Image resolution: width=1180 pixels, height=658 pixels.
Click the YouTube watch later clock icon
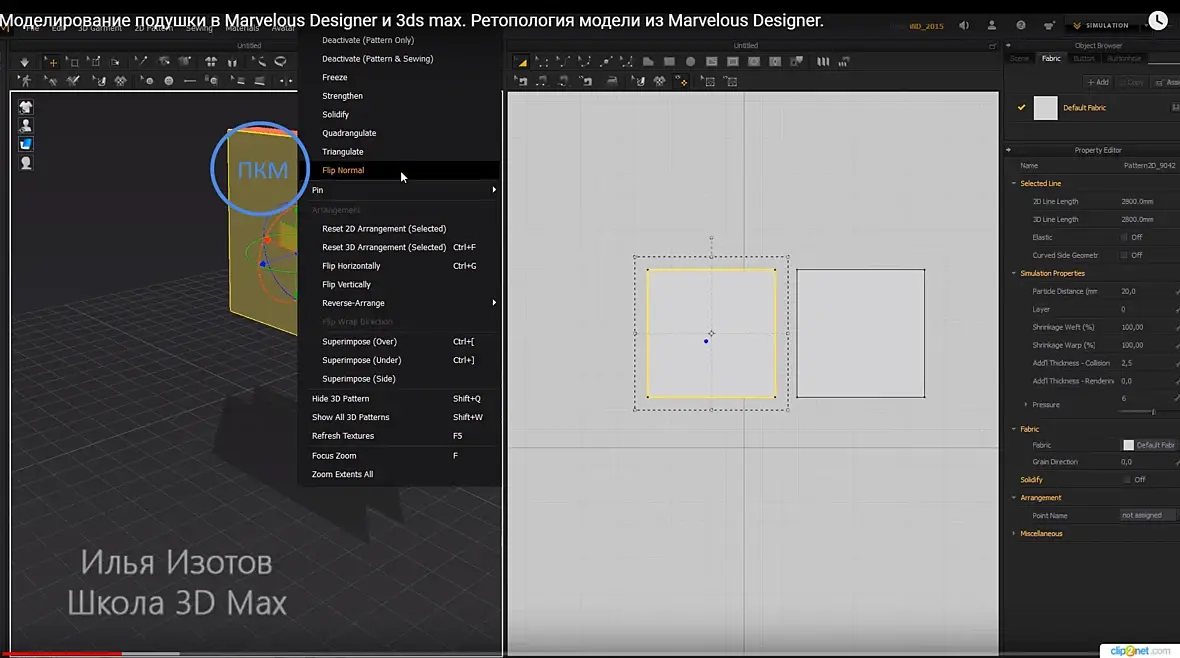pyautogui.click(x=1157, y=20)
